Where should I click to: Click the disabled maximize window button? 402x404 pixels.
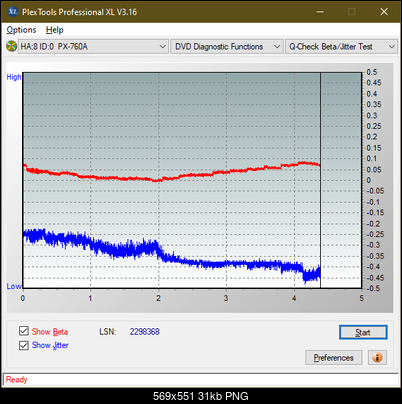[x=352, y=12]
